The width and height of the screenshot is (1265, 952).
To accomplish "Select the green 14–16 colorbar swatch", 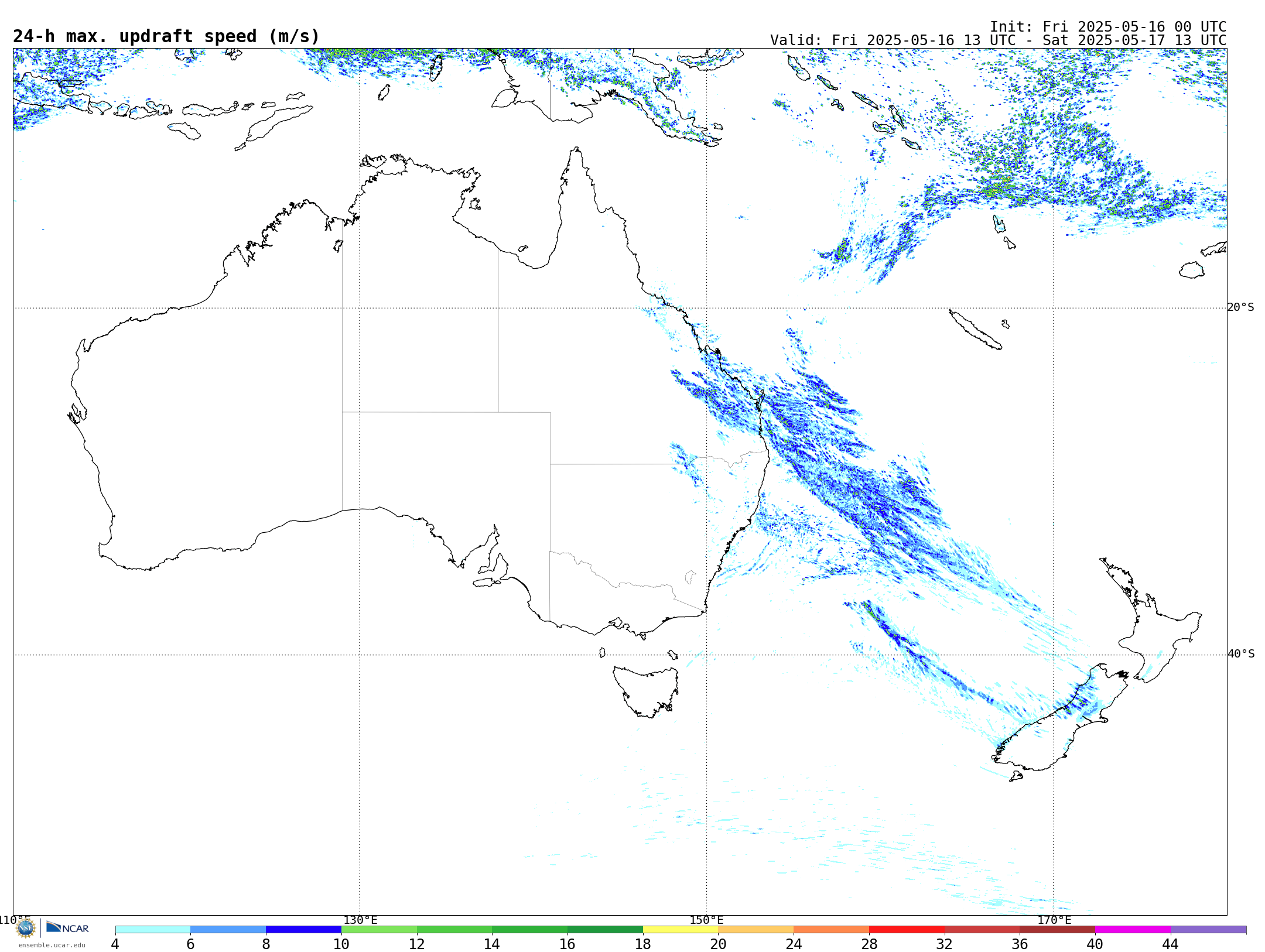I will tap(530, 930).
